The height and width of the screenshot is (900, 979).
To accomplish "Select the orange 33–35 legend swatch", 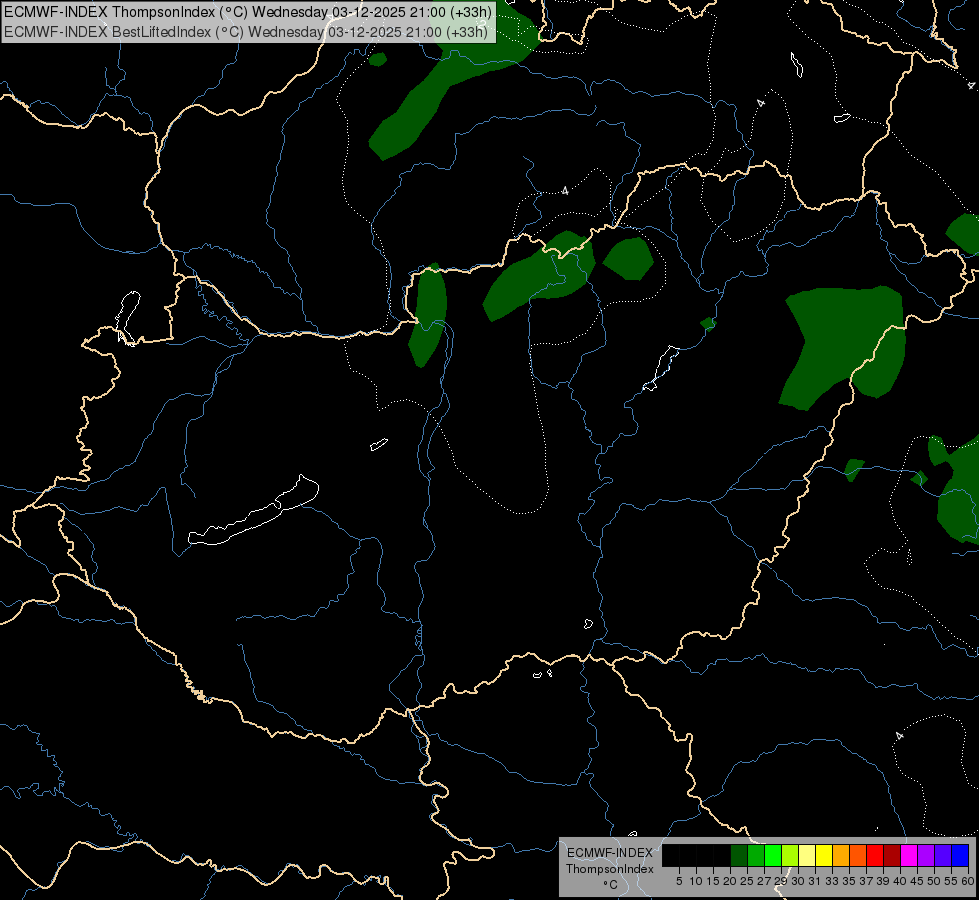I will click(x=841, y=855).
